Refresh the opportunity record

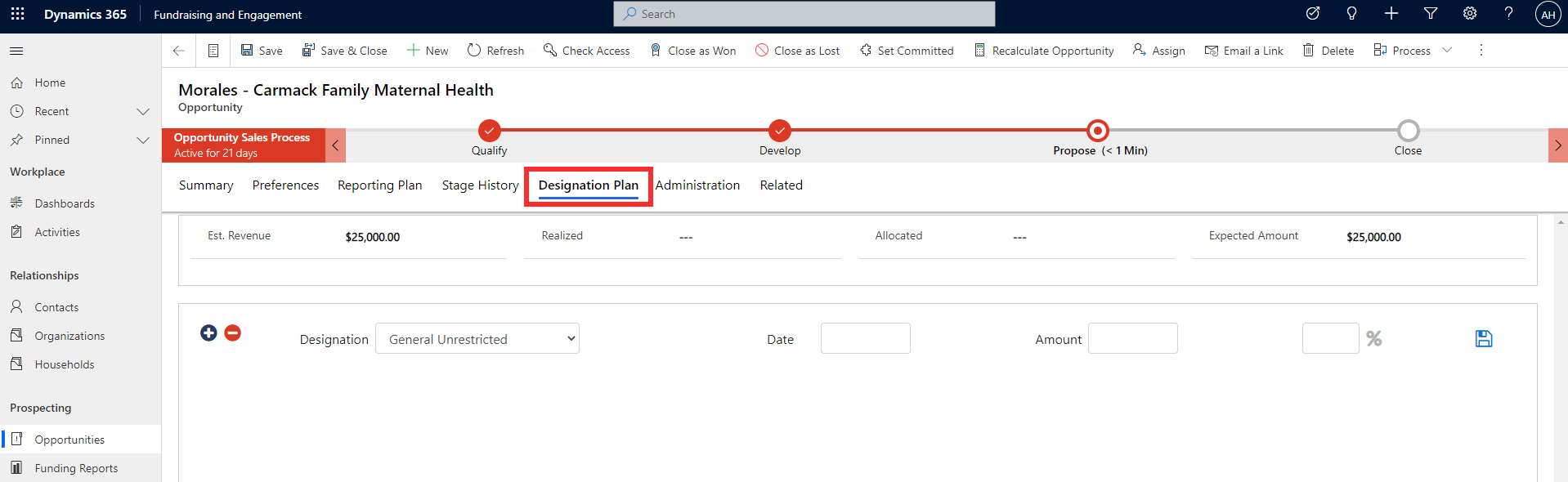coord(495,51)
